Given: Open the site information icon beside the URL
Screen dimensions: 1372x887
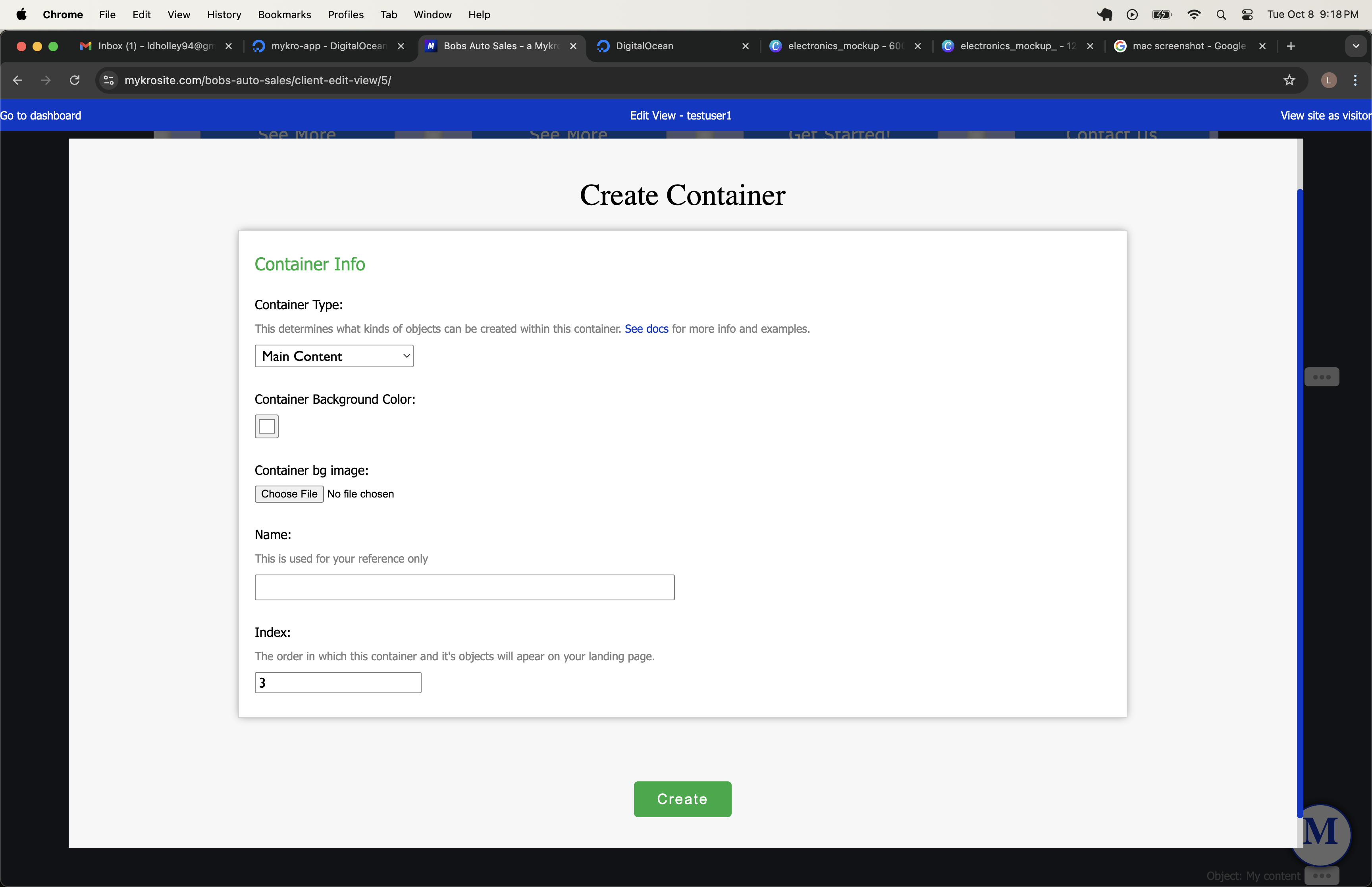Looking at the screenshot, I should pos(109,80).
